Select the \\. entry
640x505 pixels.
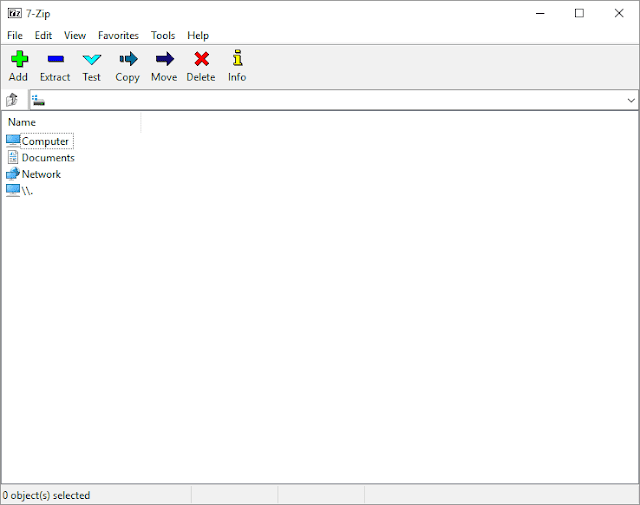[x=27, y=191]
